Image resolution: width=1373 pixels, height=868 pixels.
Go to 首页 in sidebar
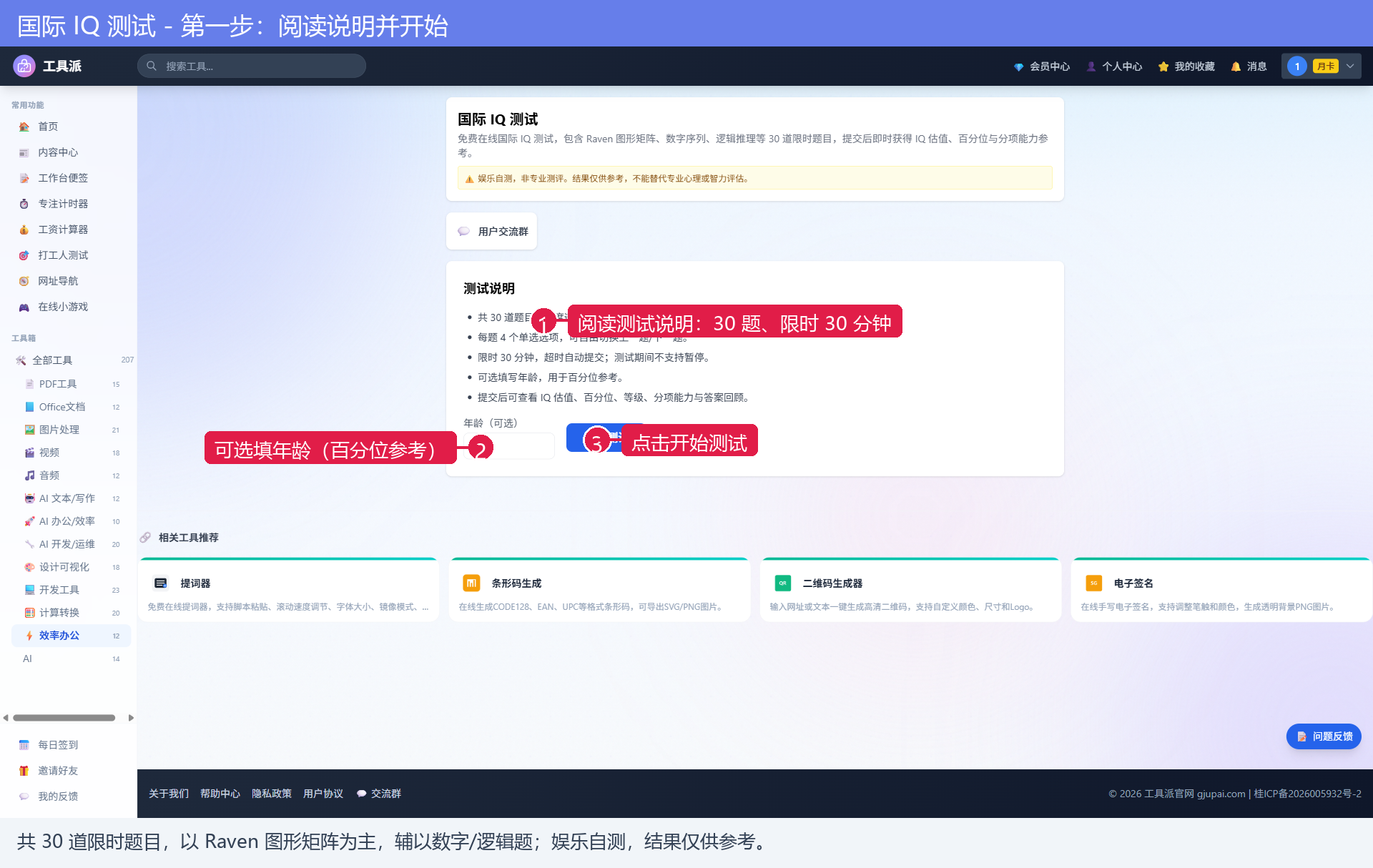point(69,127)
